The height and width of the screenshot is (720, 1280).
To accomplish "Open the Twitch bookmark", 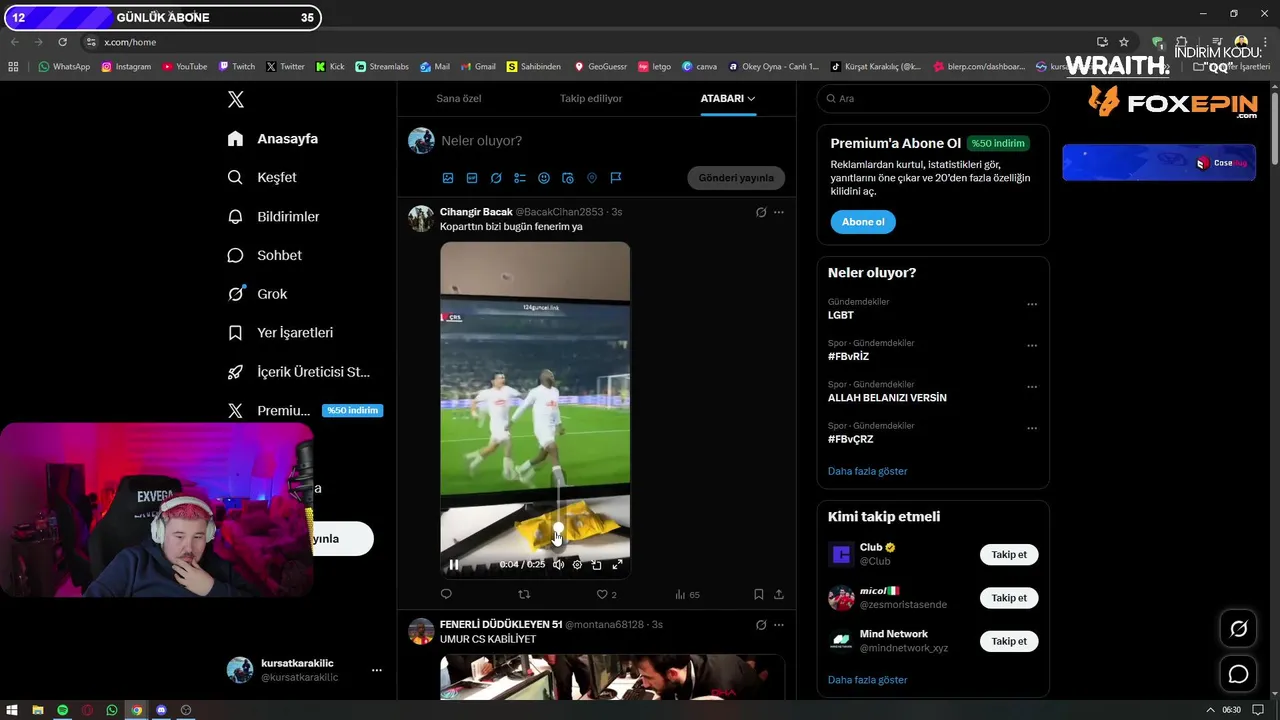I will click(237, 67).
